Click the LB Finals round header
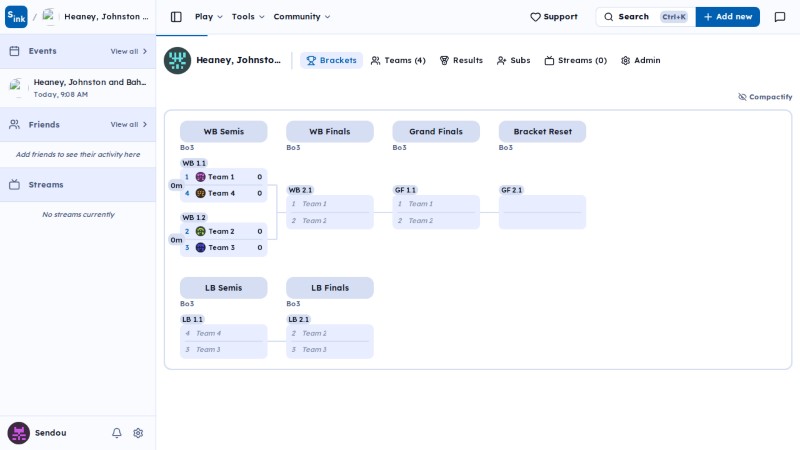Viewport: 800px width, 450px height. pos(330,288)
